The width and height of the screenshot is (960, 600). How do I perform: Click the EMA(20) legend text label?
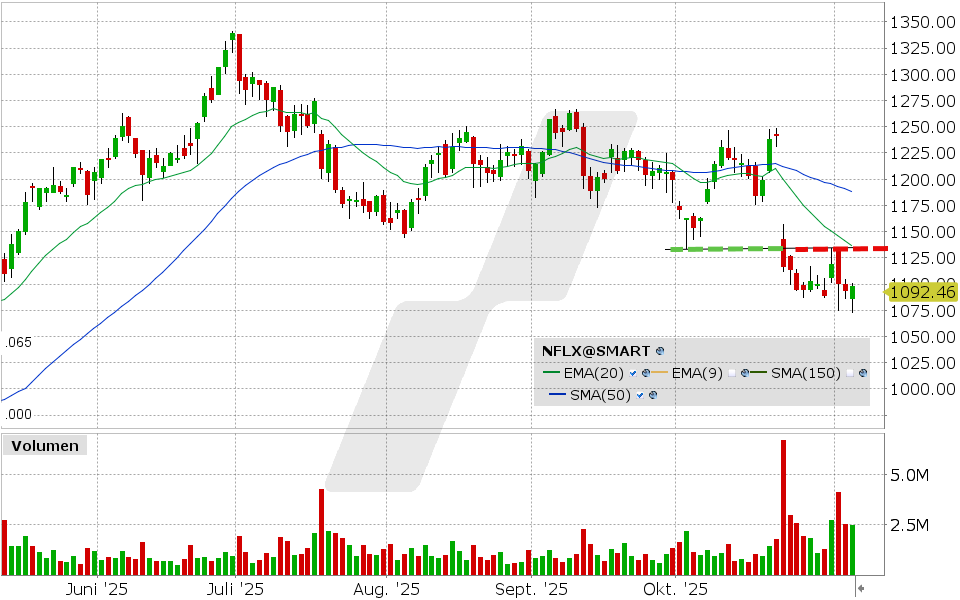coord(593,374)
